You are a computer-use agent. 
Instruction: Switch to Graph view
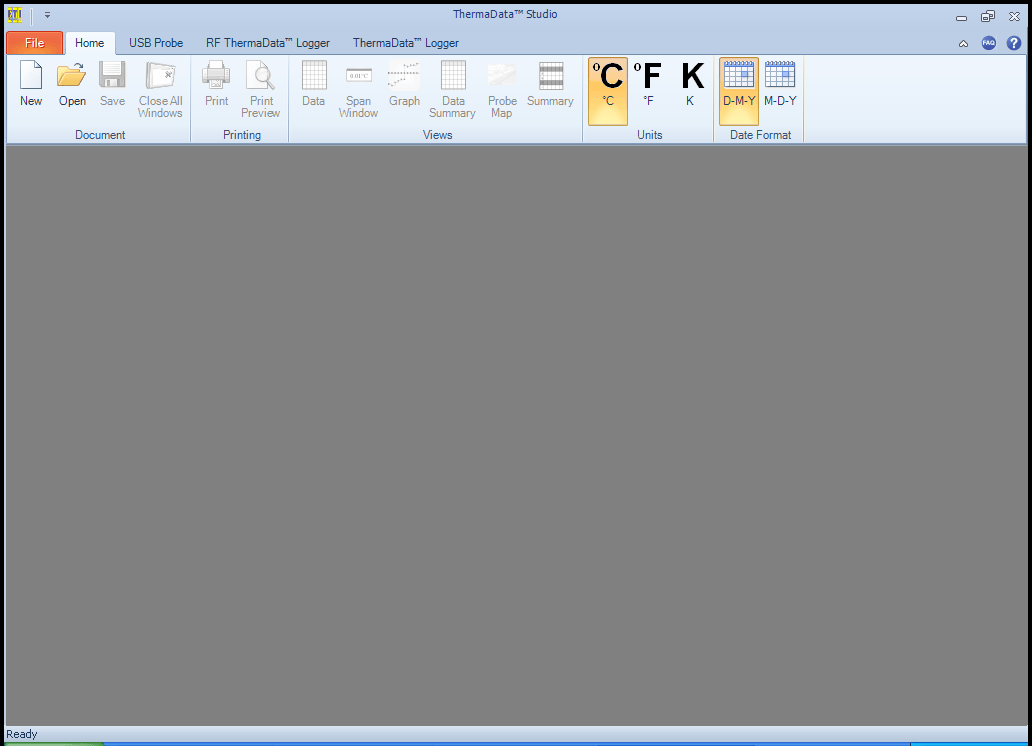point(404,84)
